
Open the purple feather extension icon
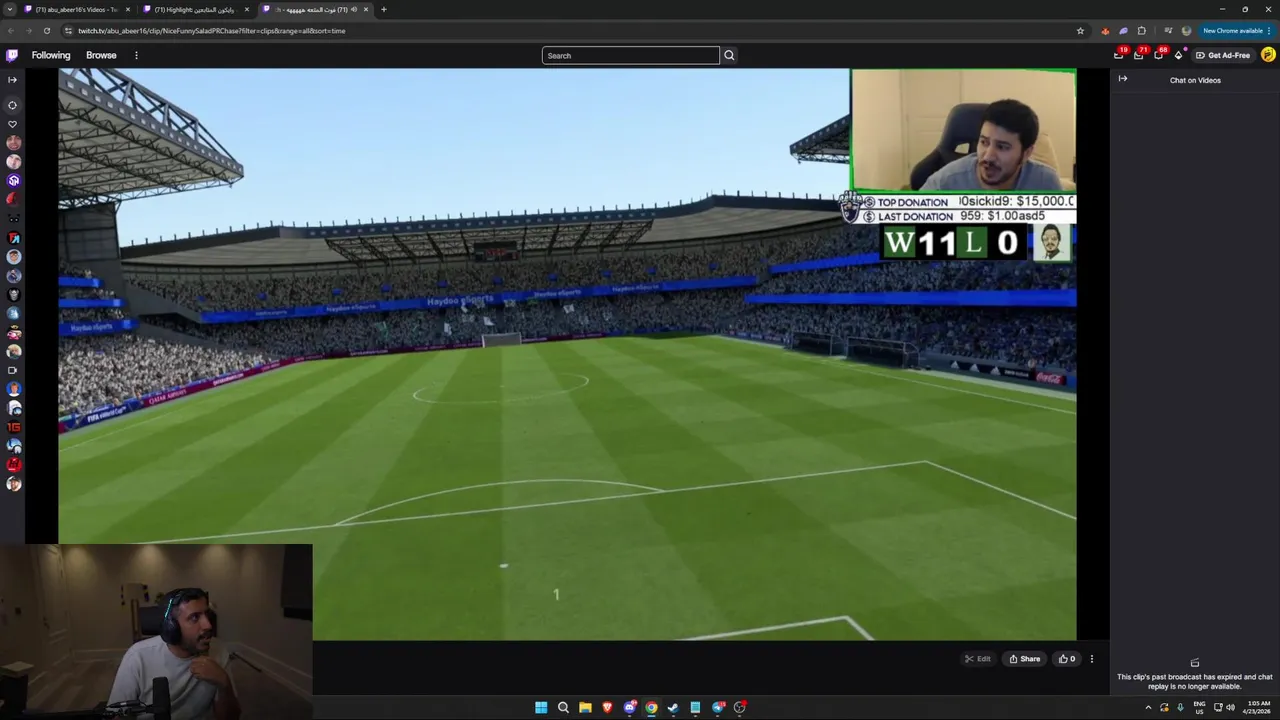pos(1123,31)
